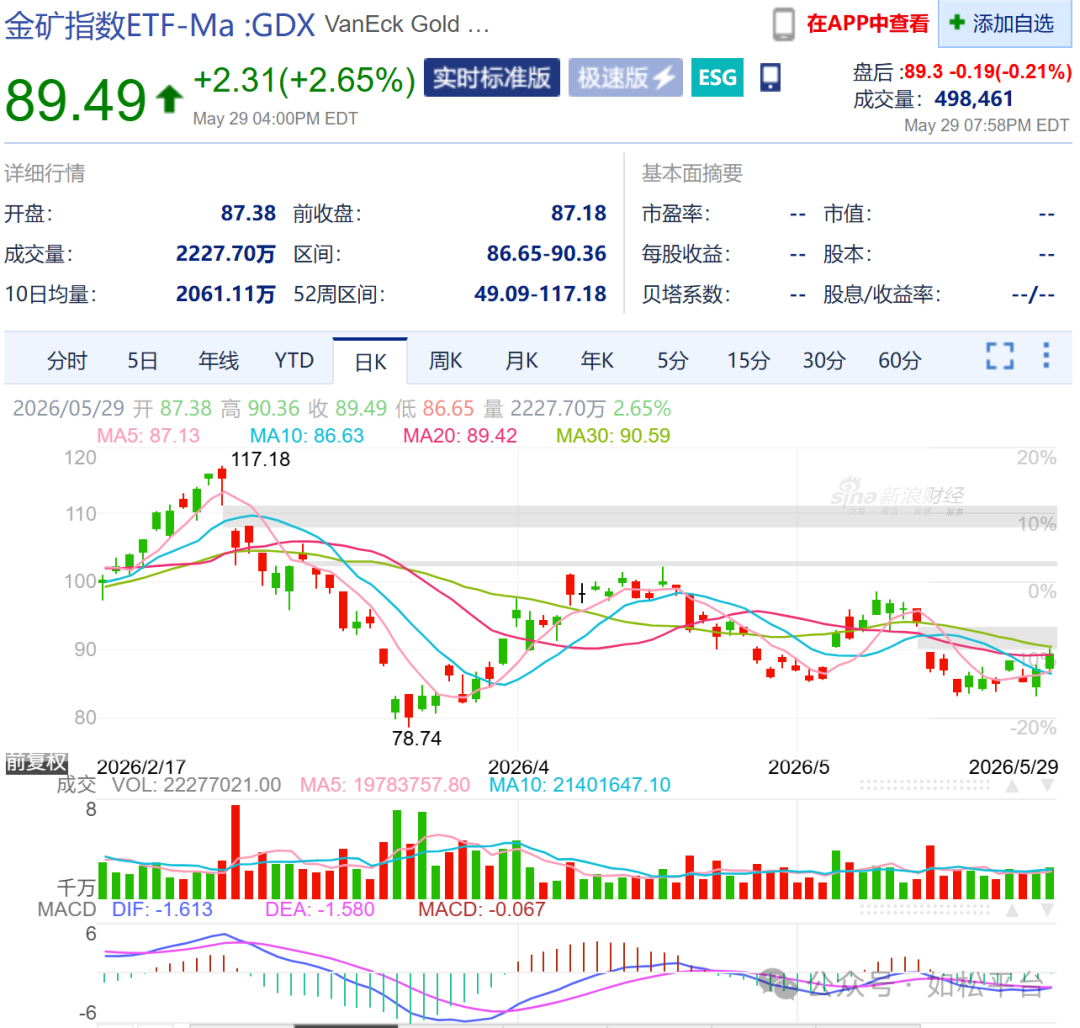This screenshot has height=1028, width=1080.
Task: Click the chart range scrollbar thumb at bottom
Action: pyautogui.click(x=346, y=1025)
